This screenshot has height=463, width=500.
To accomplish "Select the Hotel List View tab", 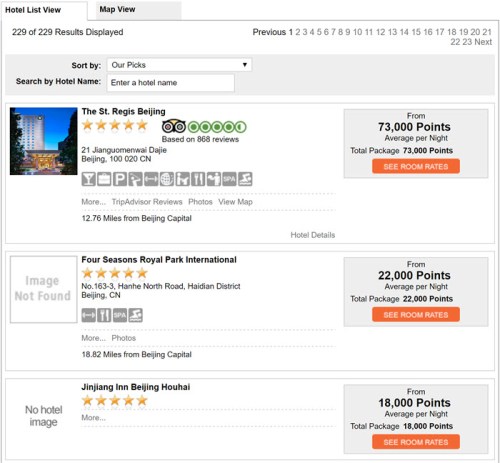I will coord(33,10).
